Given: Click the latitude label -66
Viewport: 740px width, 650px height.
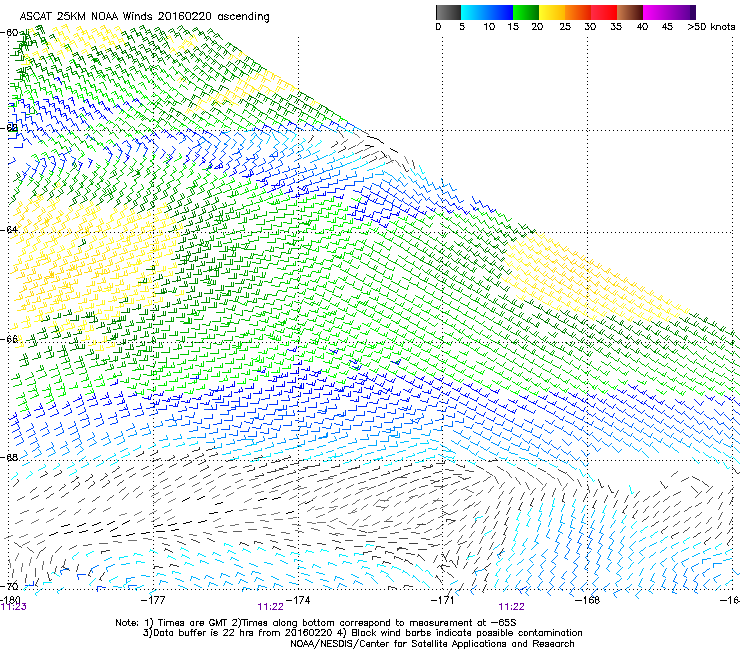Looking at the screenshot, I should click(9, 339).
